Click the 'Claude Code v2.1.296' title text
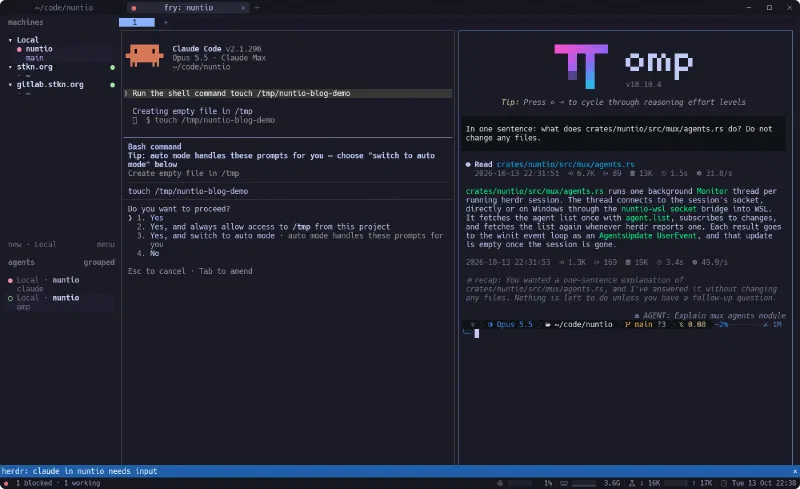 coord(217,49)
